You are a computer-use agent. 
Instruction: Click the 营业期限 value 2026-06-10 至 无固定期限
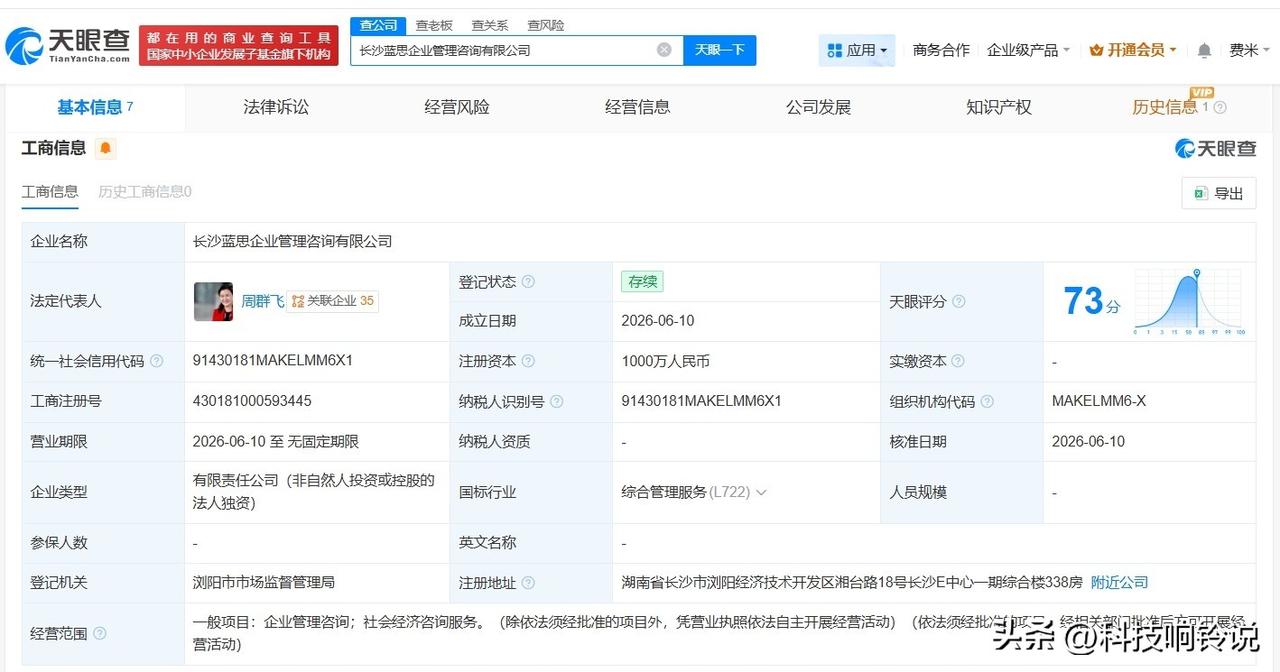coord(276,441)
